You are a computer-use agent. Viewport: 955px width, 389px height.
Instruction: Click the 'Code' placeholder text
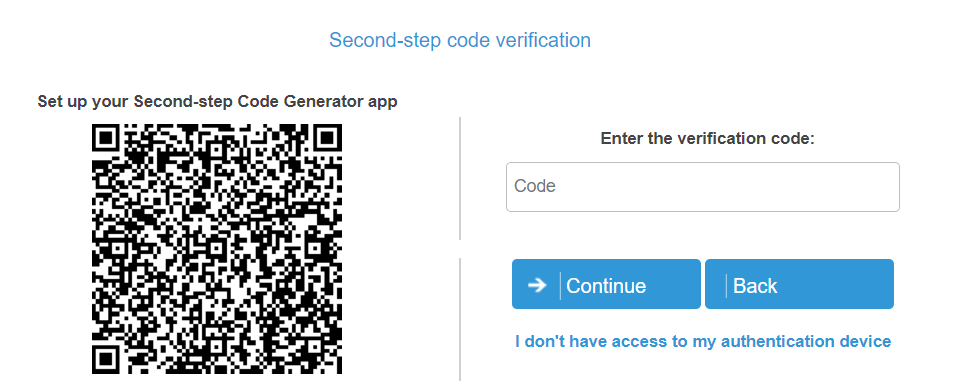click(x=535, y=186)
